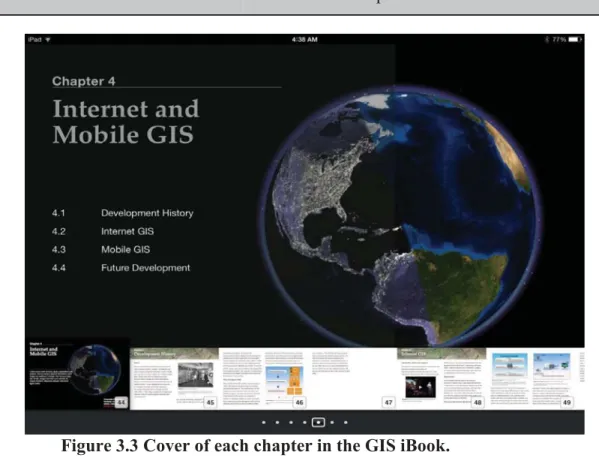This screenshot has height=470, width=599.
Task: Select page 49 thumbnail
Action: pyautogui.click(x=531, y=379)
